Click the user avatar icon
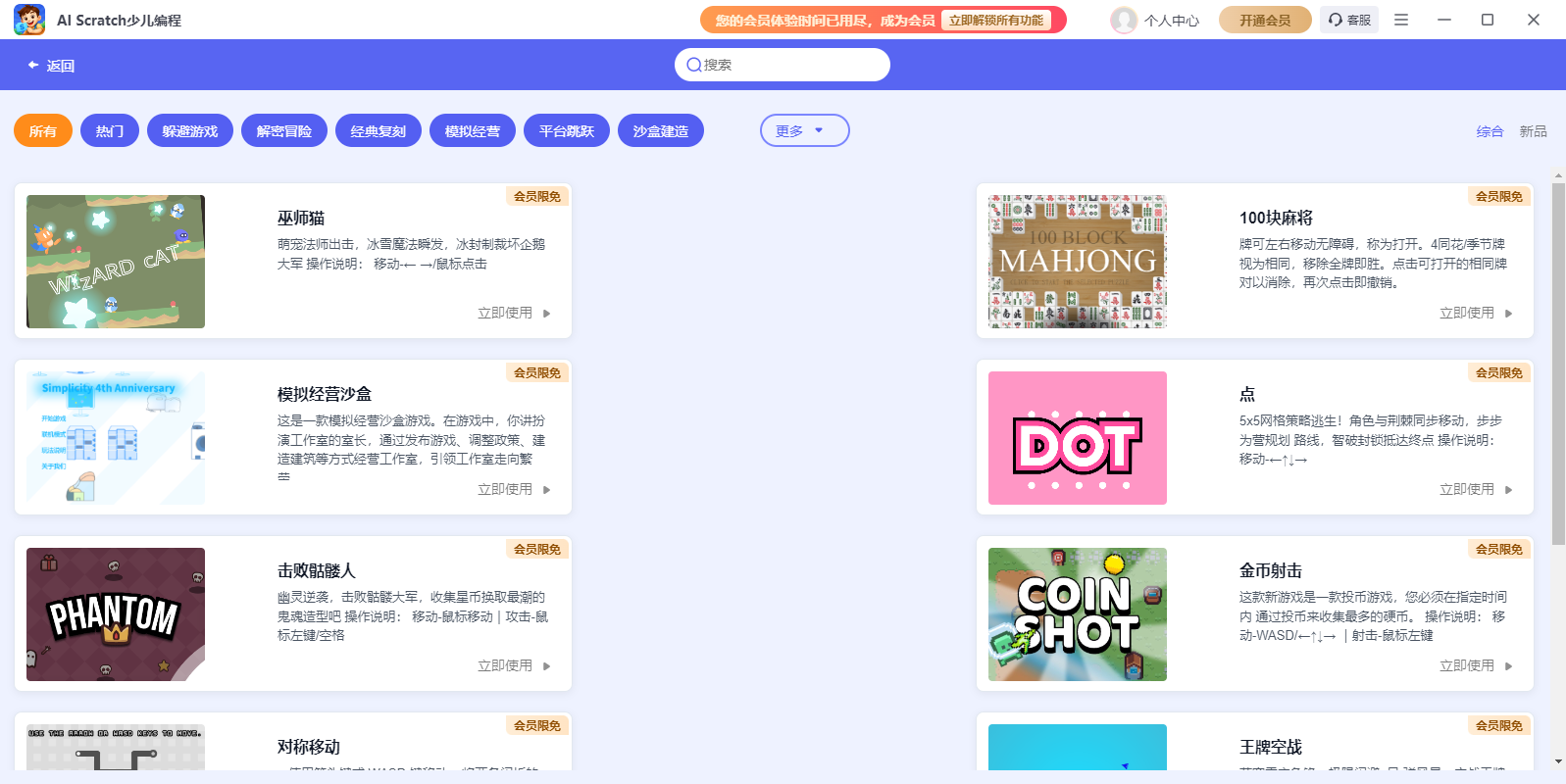This screenshot has height=784, width=1566. (1124, 20)
